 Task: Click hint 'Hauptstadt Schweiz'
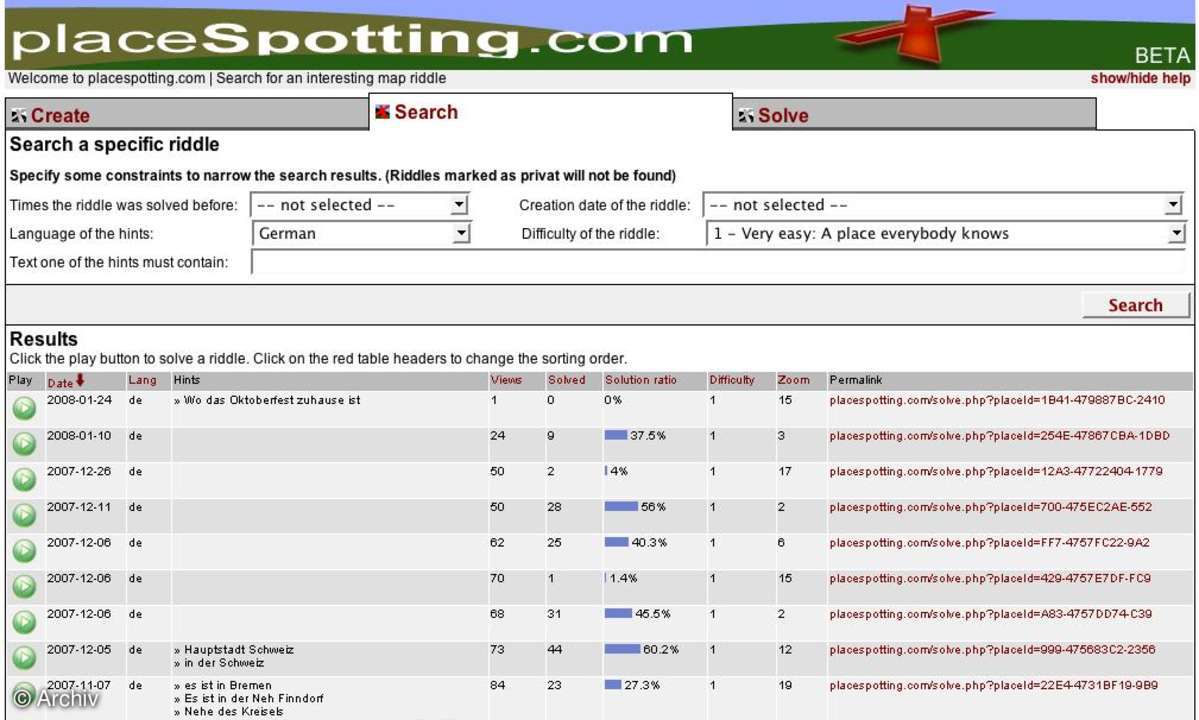click(x=239, y=650)
